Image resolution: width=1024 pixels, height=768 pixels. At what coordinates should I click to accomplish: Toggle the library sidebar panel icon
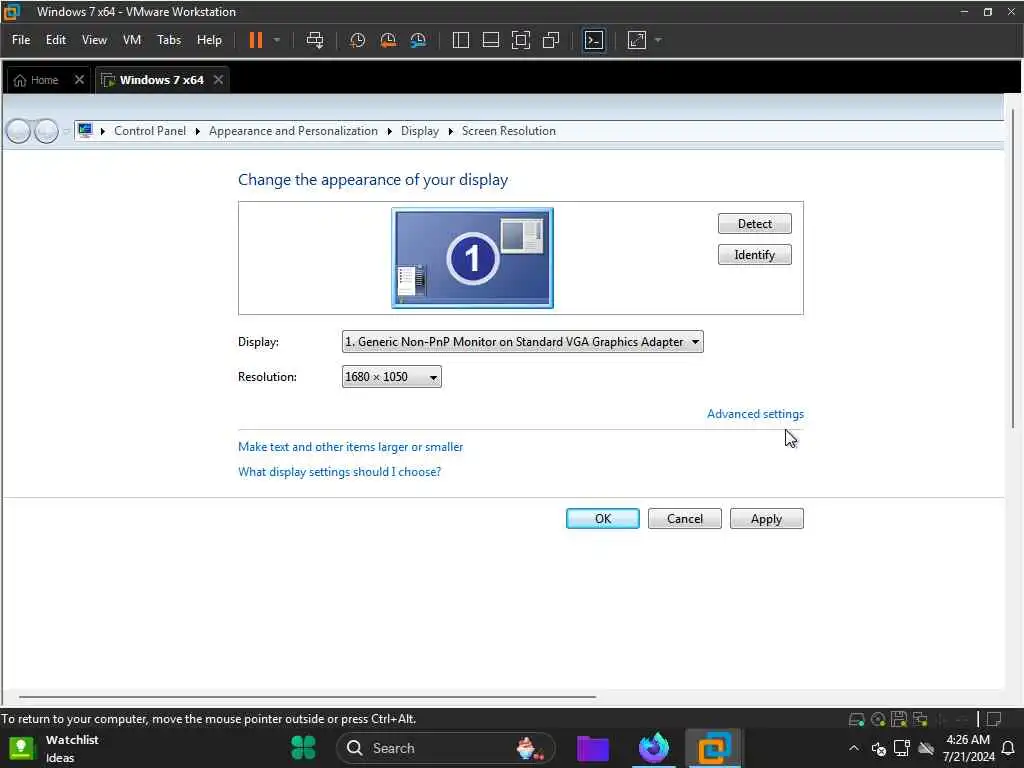460,40
